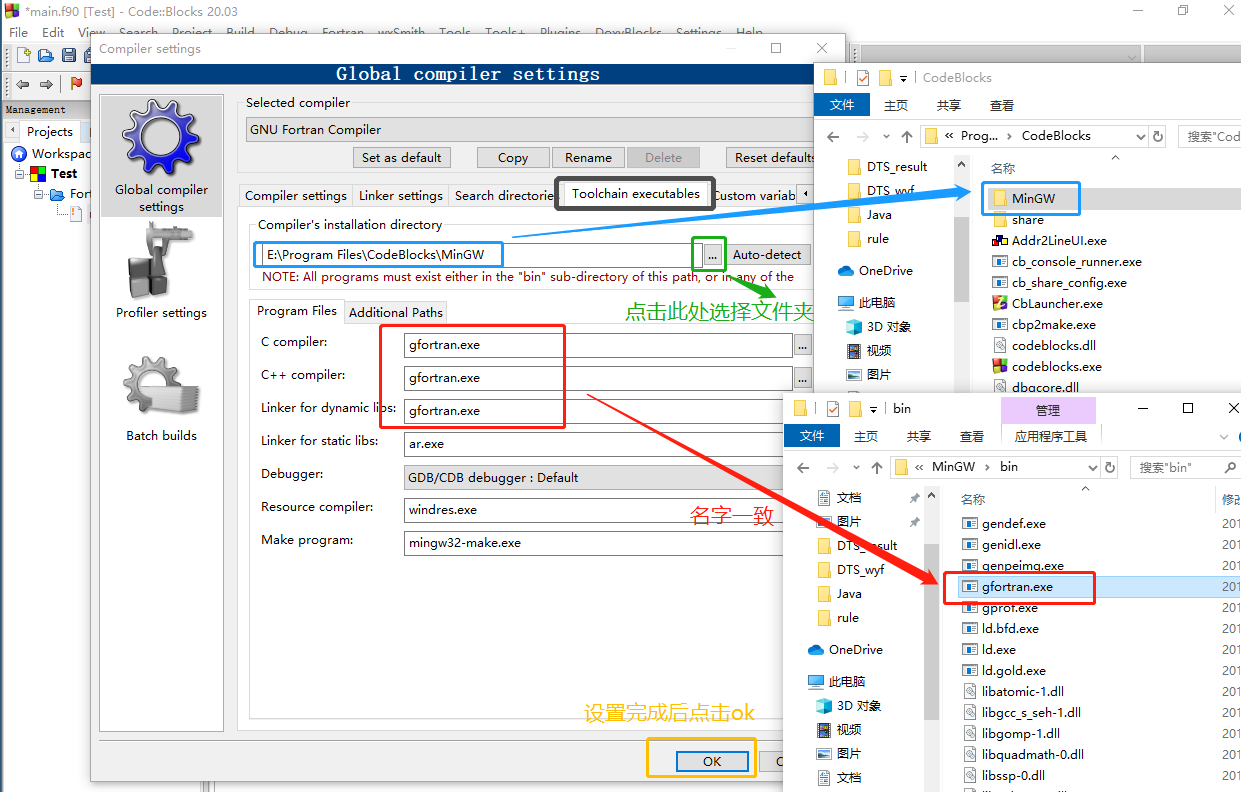Select the Workspace globe icon in Management panel
The height and width of the screenshot is (792, 1241).
coord(21,153)
